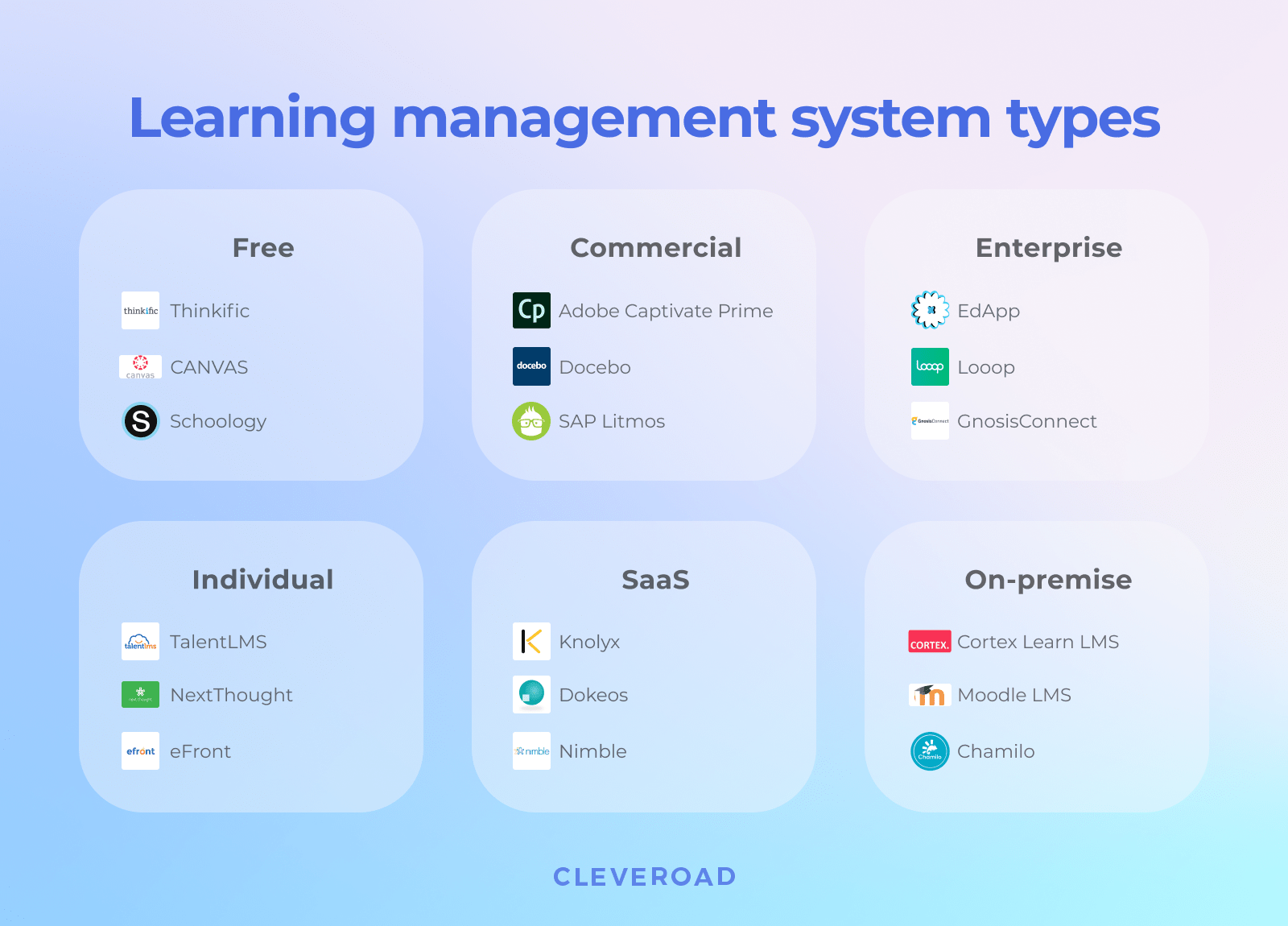Click the TalentLMS cloud logo
The width and height of the screenshot is (1288, 926).
click(x=140, y=641)
